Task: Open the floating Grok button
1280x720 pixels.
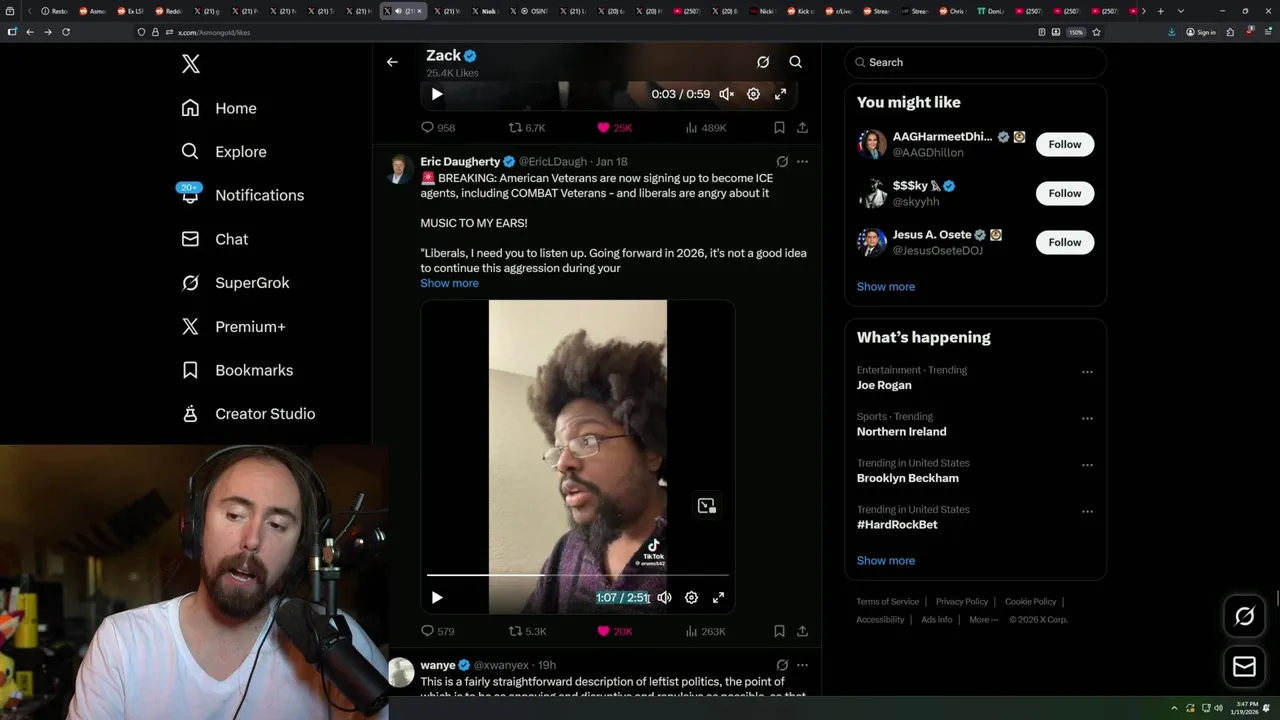Action: (1245, 616)
